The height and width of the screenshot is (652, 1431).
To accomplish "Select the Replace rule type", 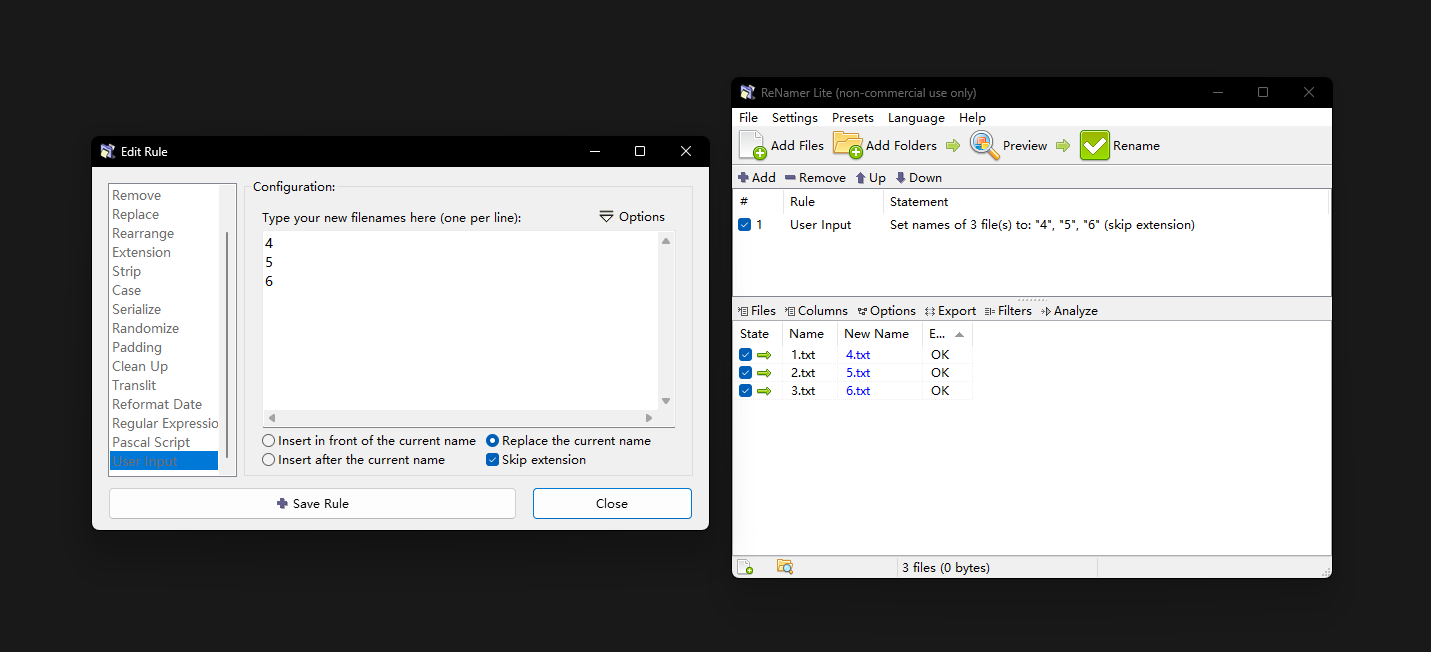I will [x=164, y=214].
